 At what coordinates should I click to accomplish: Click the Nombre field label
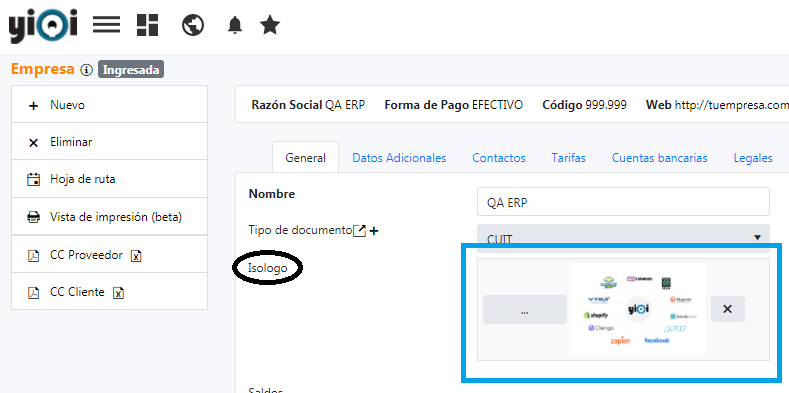[272, 194]
